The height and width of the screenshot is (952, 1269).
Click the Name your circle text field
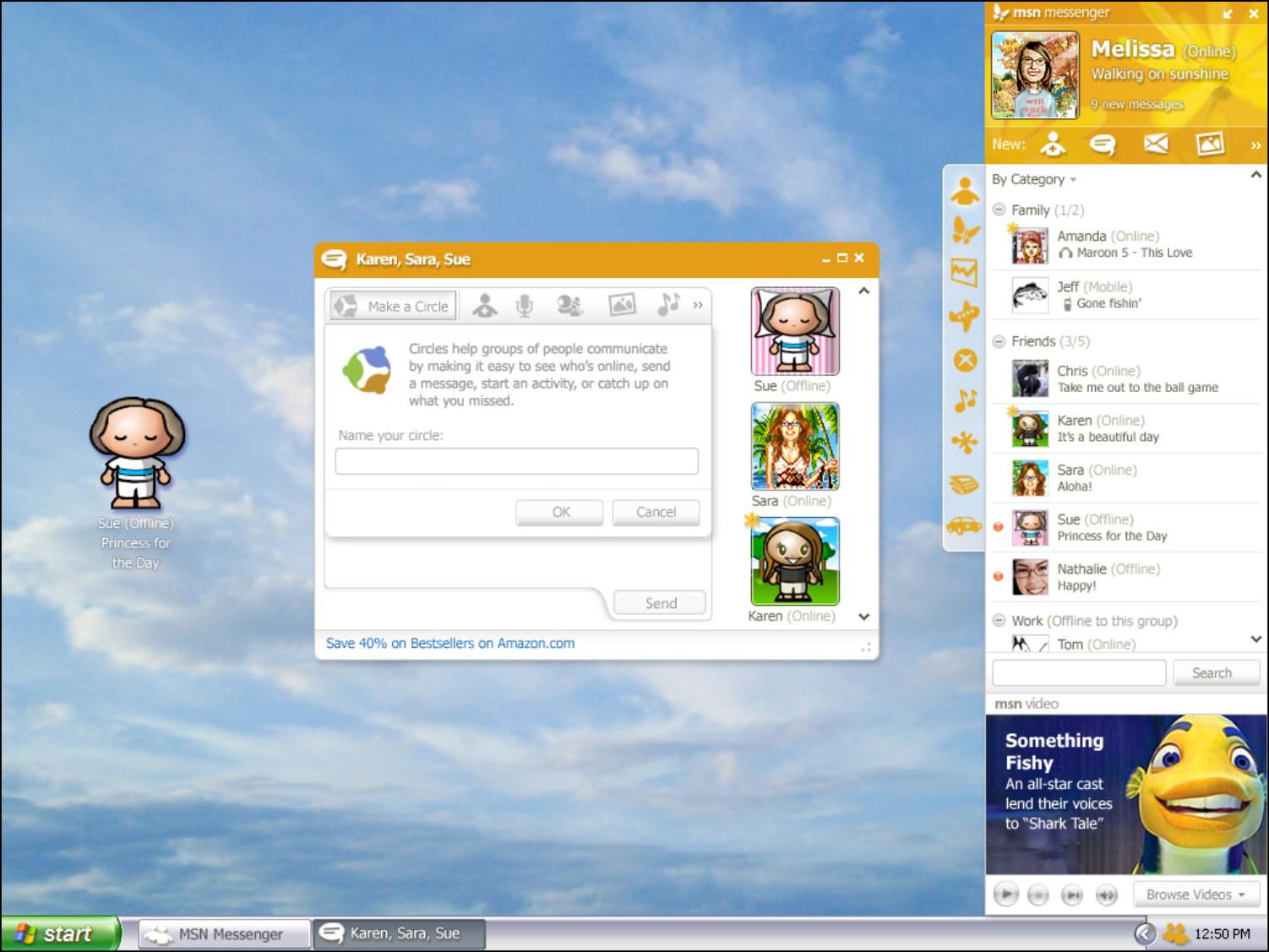point(516,461)
